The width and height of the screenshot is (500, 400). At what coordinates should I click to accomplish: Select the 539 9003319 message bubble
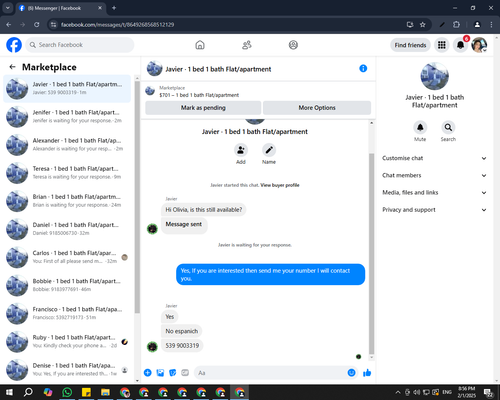[x=182, y=345]
